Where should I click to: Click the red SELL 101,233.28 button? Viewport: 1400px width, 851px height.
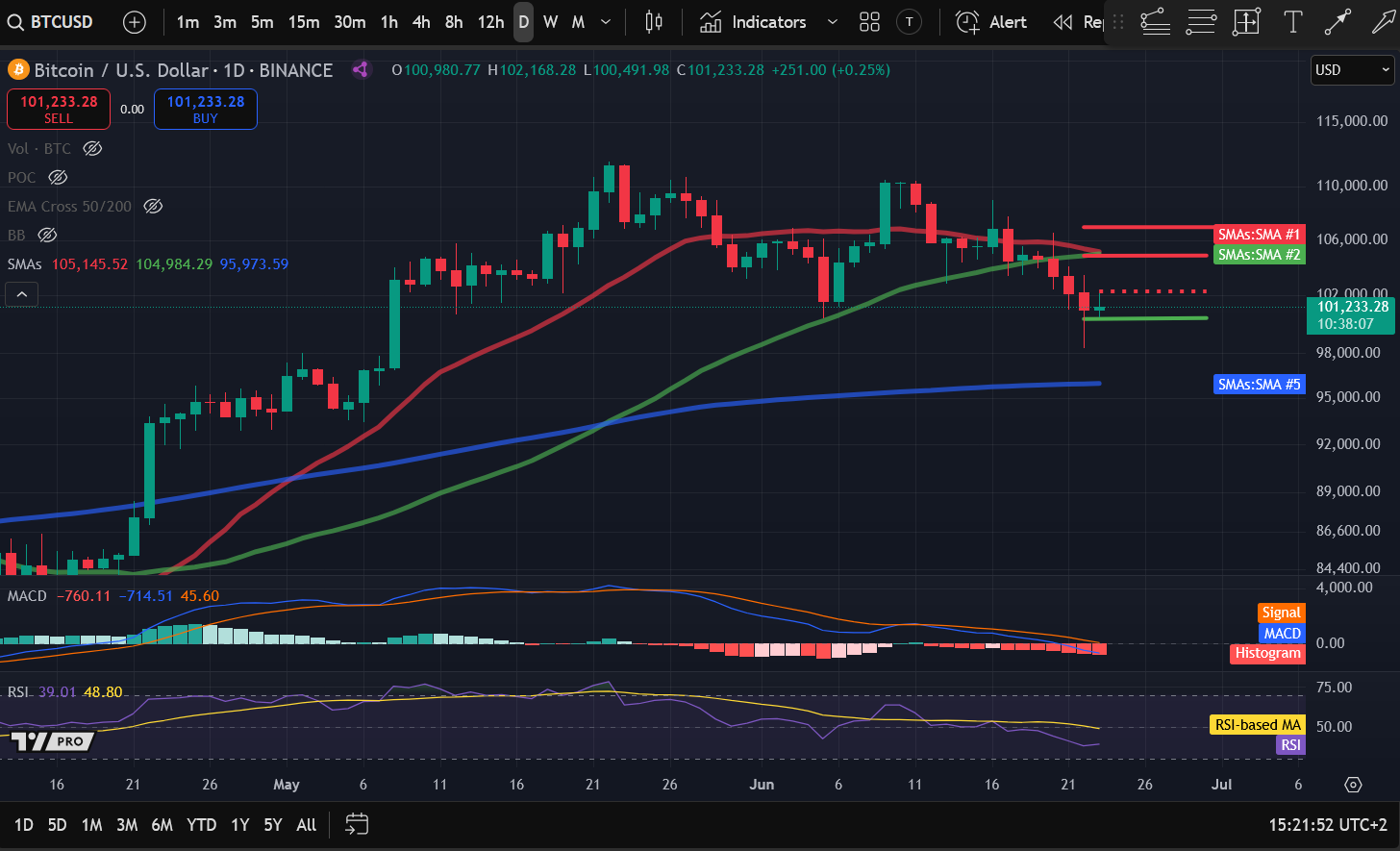pos(59,109)
